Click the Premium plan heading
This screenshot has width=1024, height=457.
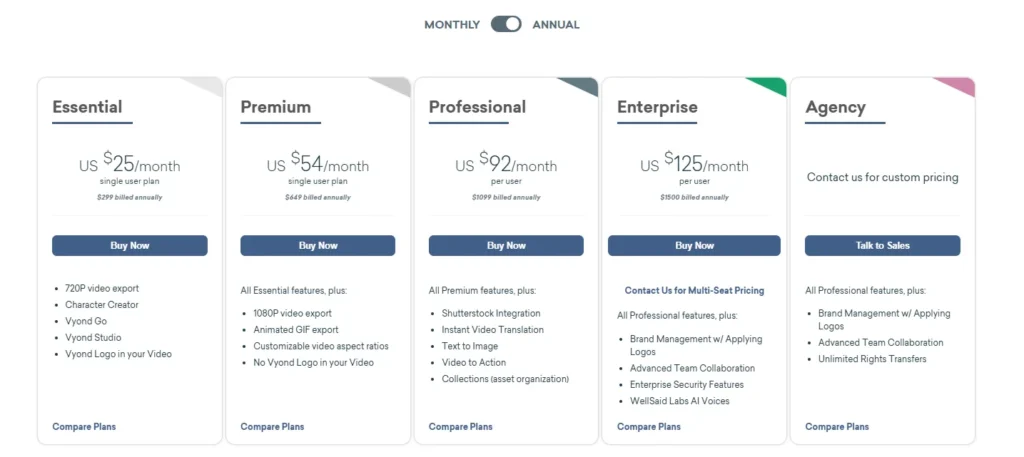click(276, 107)
